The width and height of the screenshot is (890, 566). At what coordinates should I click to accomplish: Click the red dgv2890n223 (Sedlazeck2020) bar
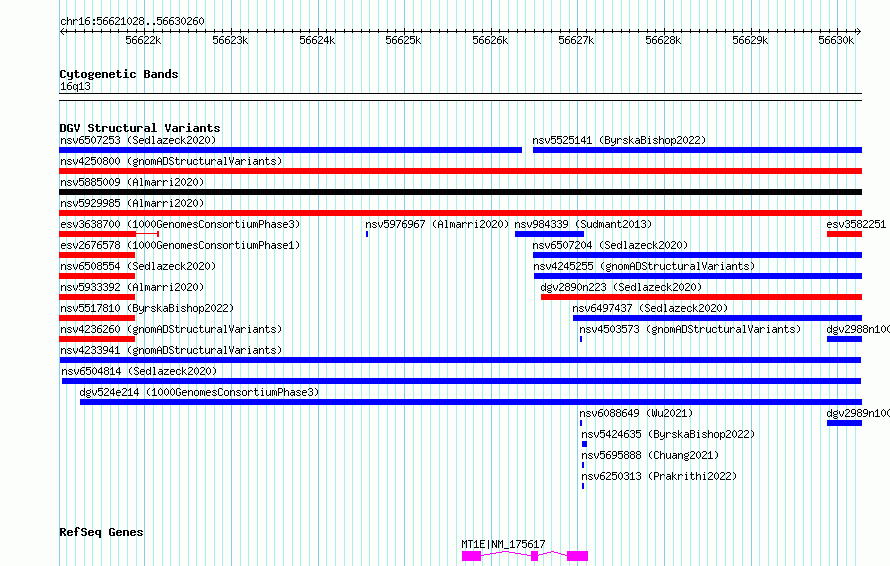coord(701,297)
